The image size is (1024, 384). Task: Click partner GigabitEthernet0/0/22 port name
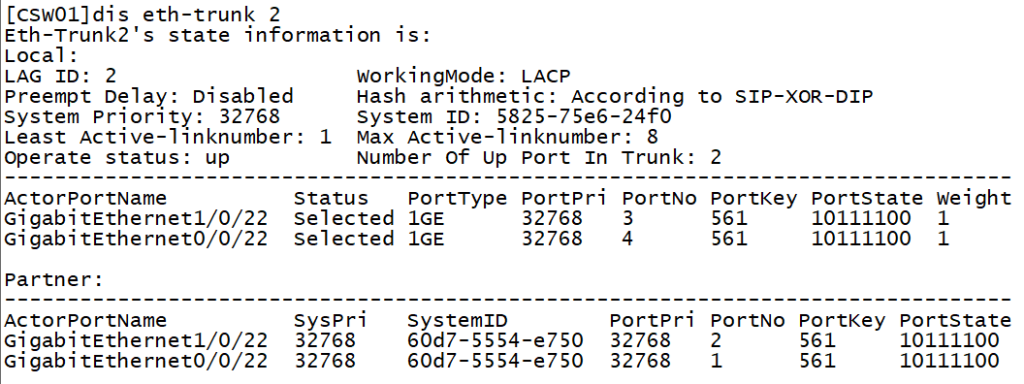(136, 360)
